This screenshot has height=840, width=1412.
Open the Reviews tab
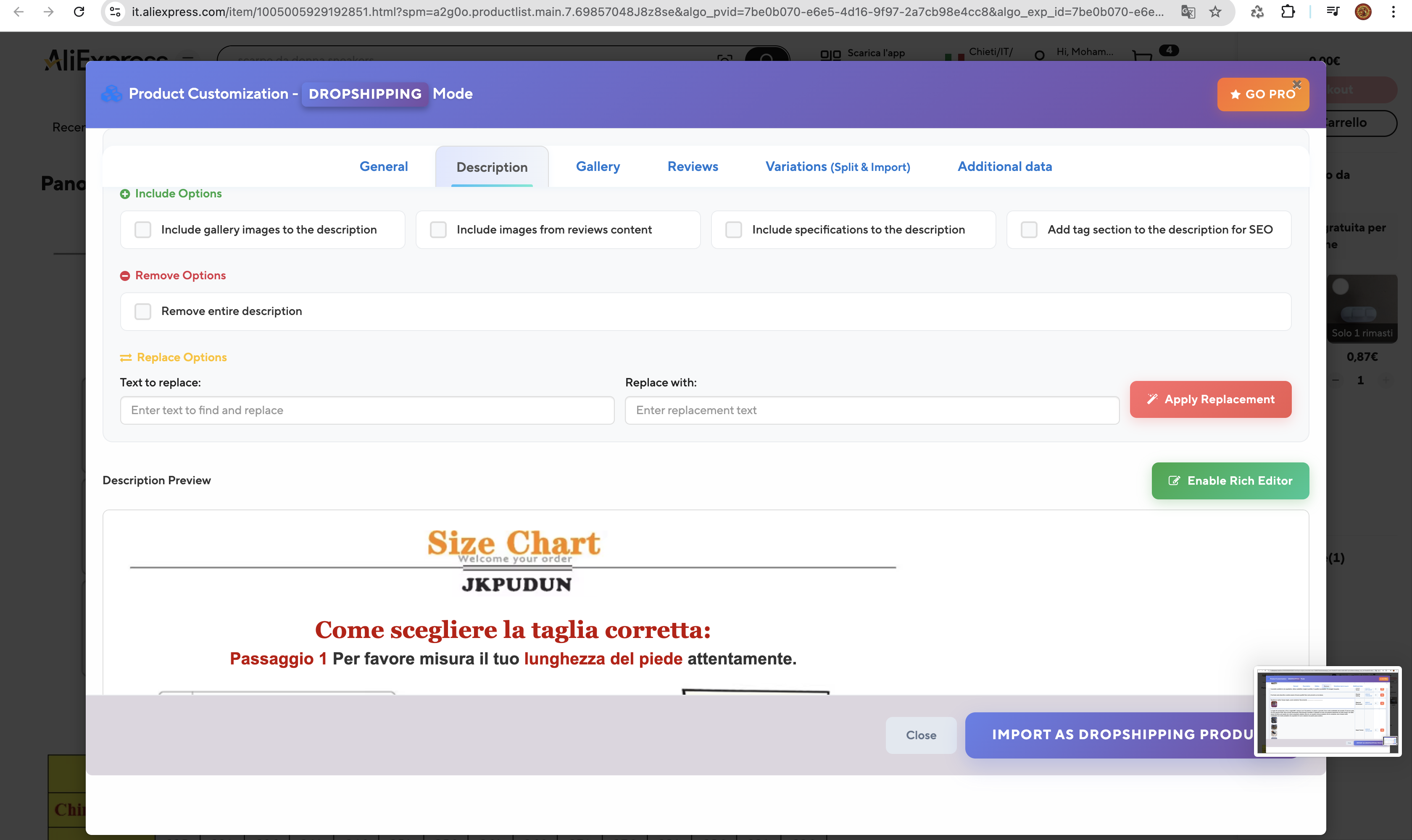[x=692, y=166]
